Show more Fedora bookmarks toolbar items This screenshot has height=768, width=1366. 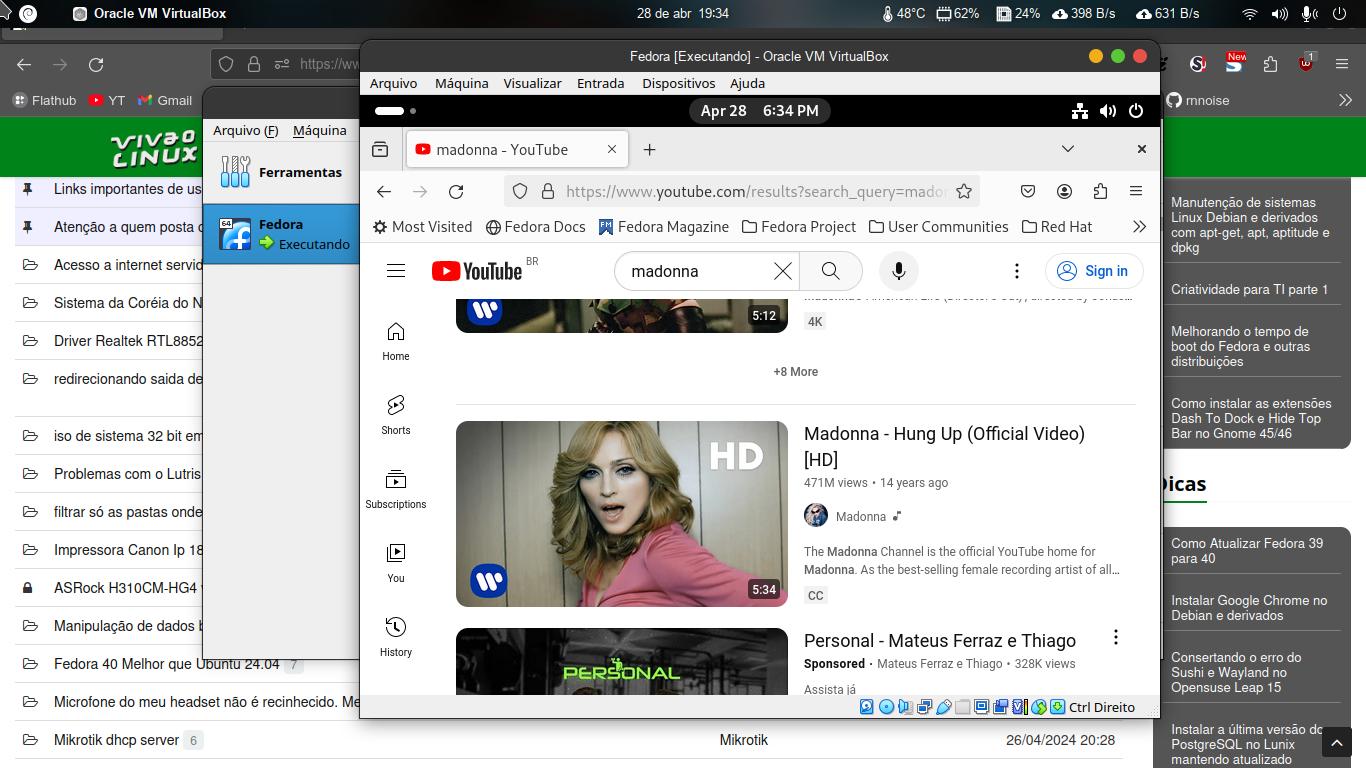[x=1139, y=227]
